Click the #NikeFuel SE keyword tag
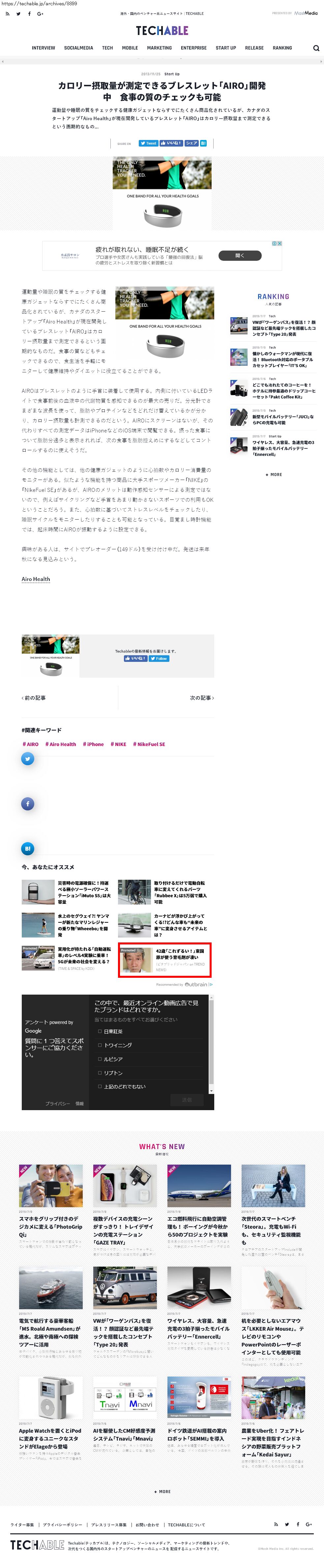The height and width of the screenshot is (1568, 324). 149,744
